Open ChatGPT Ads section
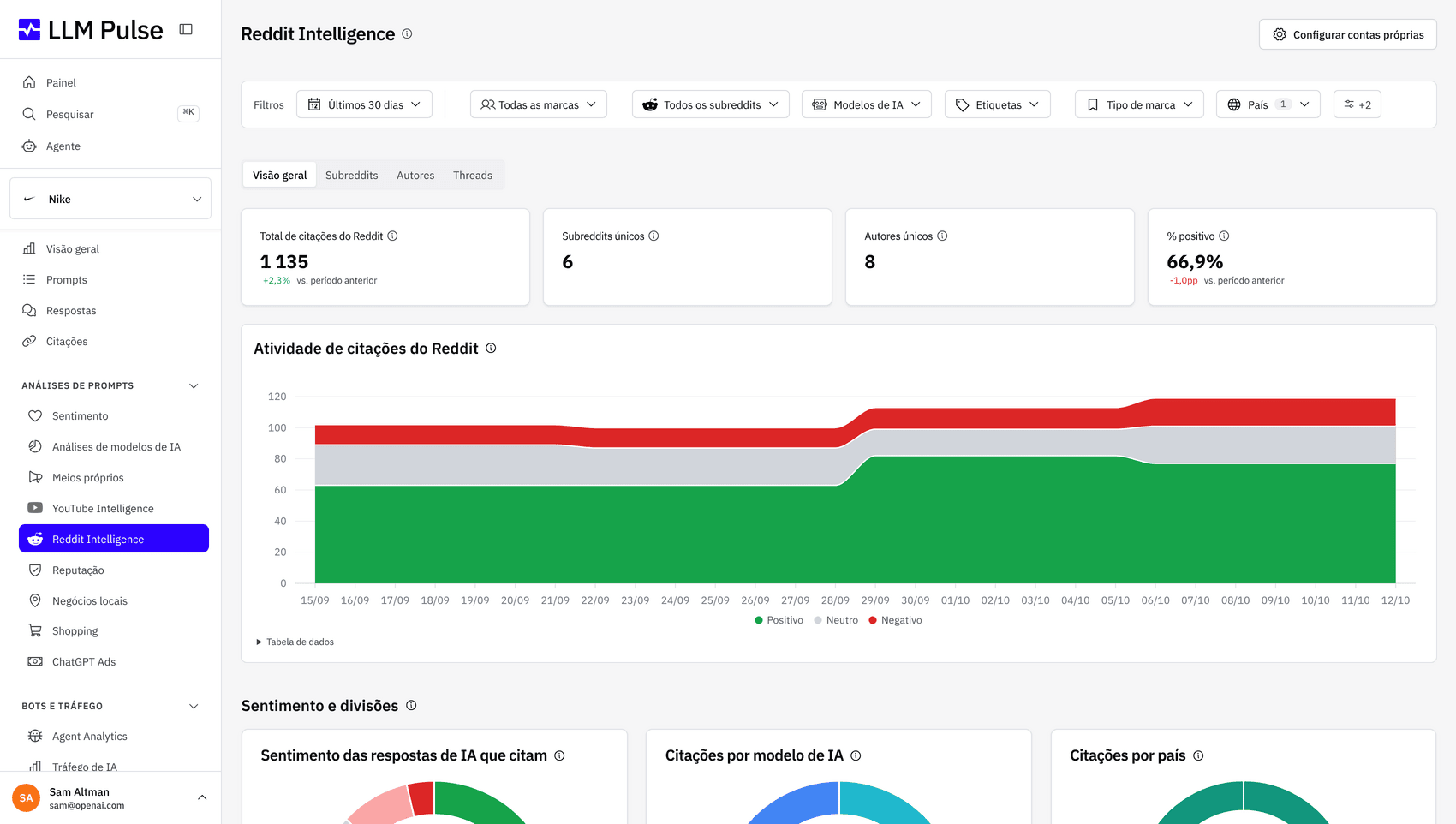Viewport: 1456px width, 824px height. pyautogui.click(x=114, y=661)
